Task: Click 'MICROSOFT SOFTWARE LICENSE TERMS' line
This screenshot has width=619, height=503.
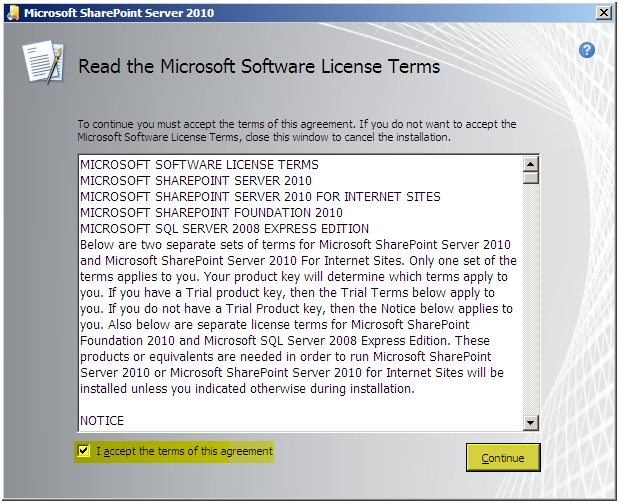Action: coord(199,164)
